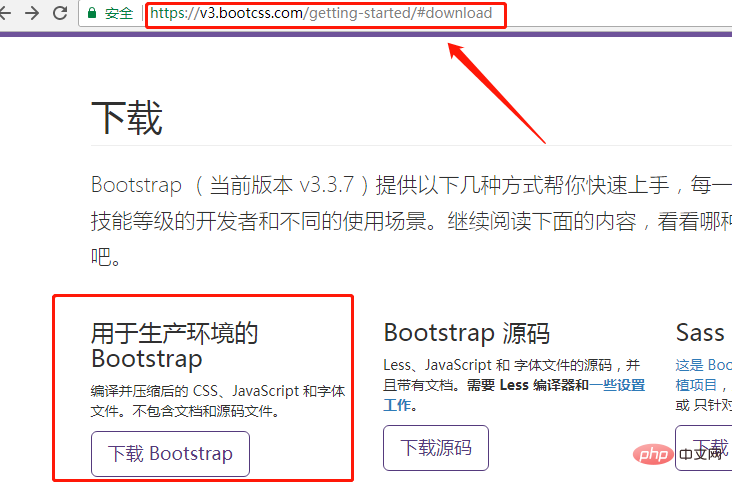Click the 下载 Bootstrap button
The image size is (732, 487).
point(170,454)
